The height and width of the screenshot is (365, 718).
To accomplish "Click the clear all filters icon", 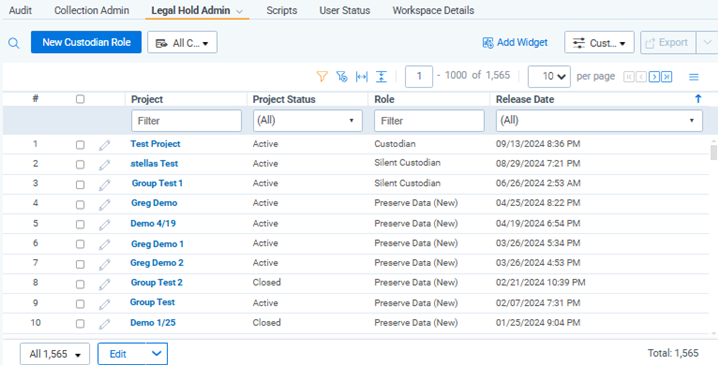I will [342, 76].
